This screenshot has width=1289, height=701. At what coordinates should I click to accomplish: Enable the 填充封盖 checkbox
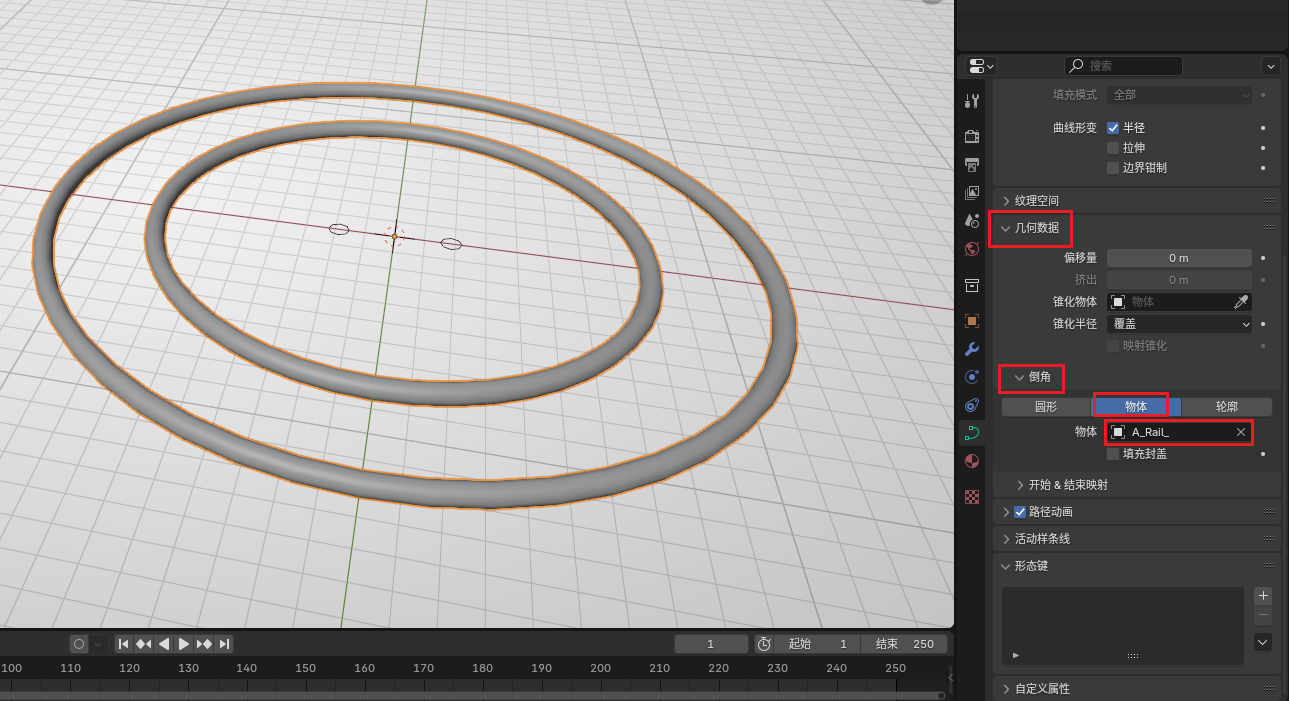pos(1113,454)
